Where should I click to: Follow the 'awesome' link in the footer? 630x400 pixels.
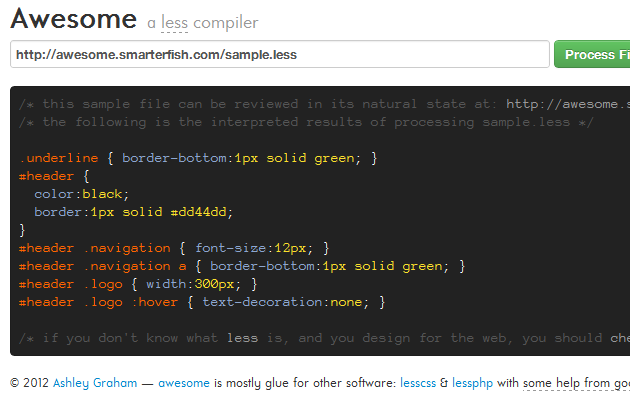[x=184, y=382]
